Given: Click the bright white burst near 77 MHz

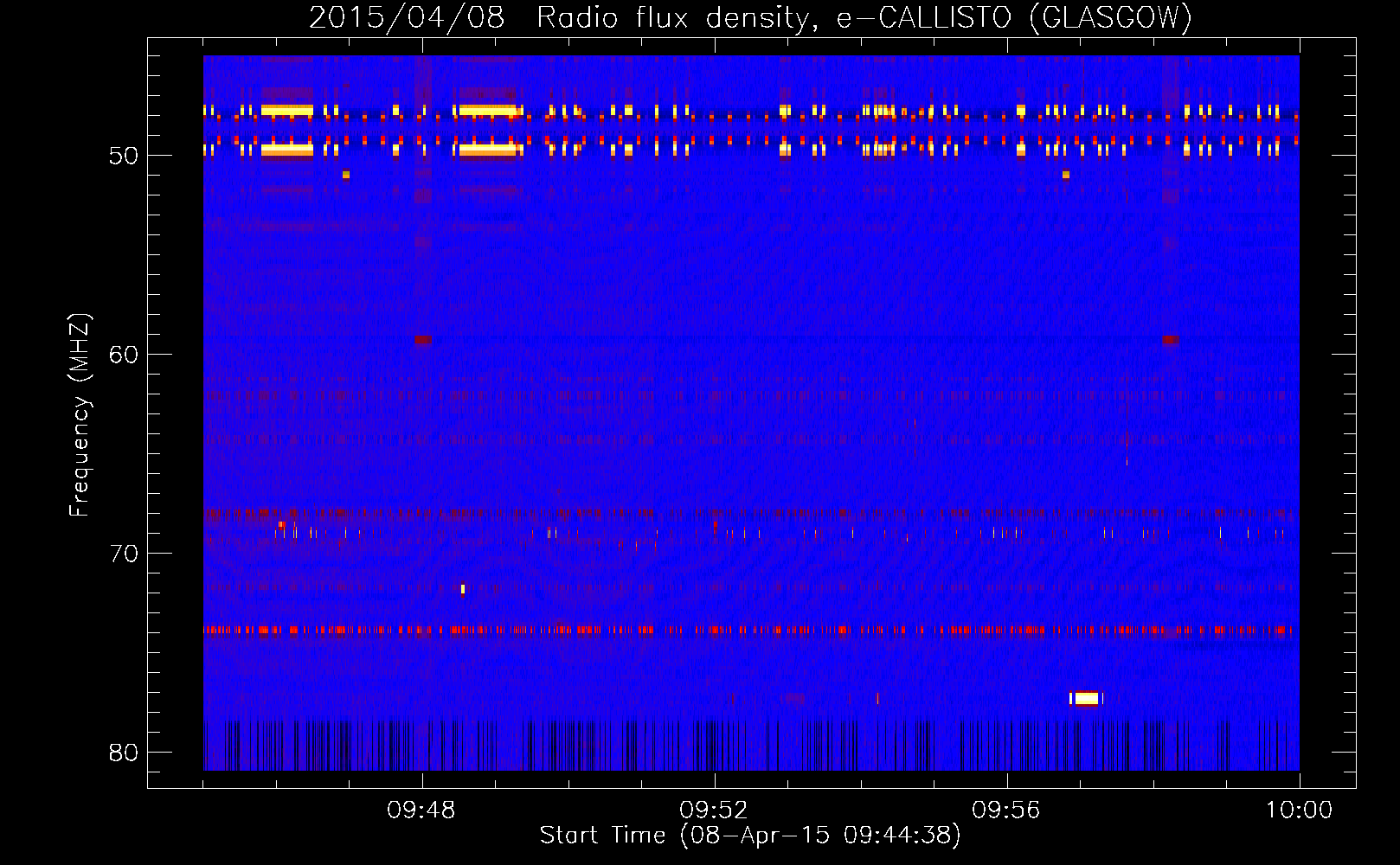Looking at the screenshot, I should pos(1086,698).
